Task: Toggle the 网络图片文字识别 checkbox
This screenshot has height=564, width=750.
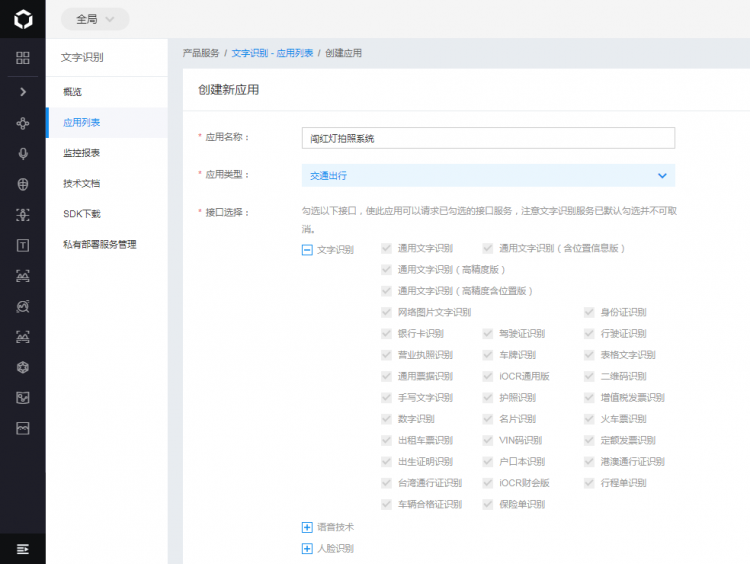Action: coord(386,312)
